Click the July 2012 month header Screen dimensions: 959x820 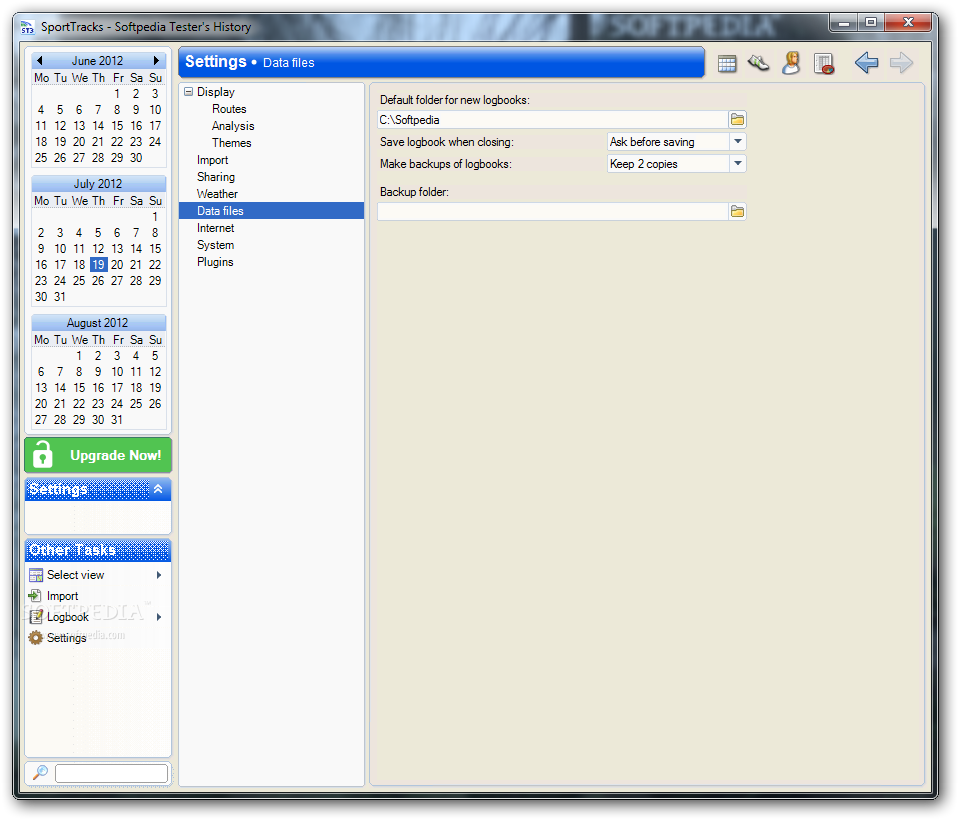(98, 183)
